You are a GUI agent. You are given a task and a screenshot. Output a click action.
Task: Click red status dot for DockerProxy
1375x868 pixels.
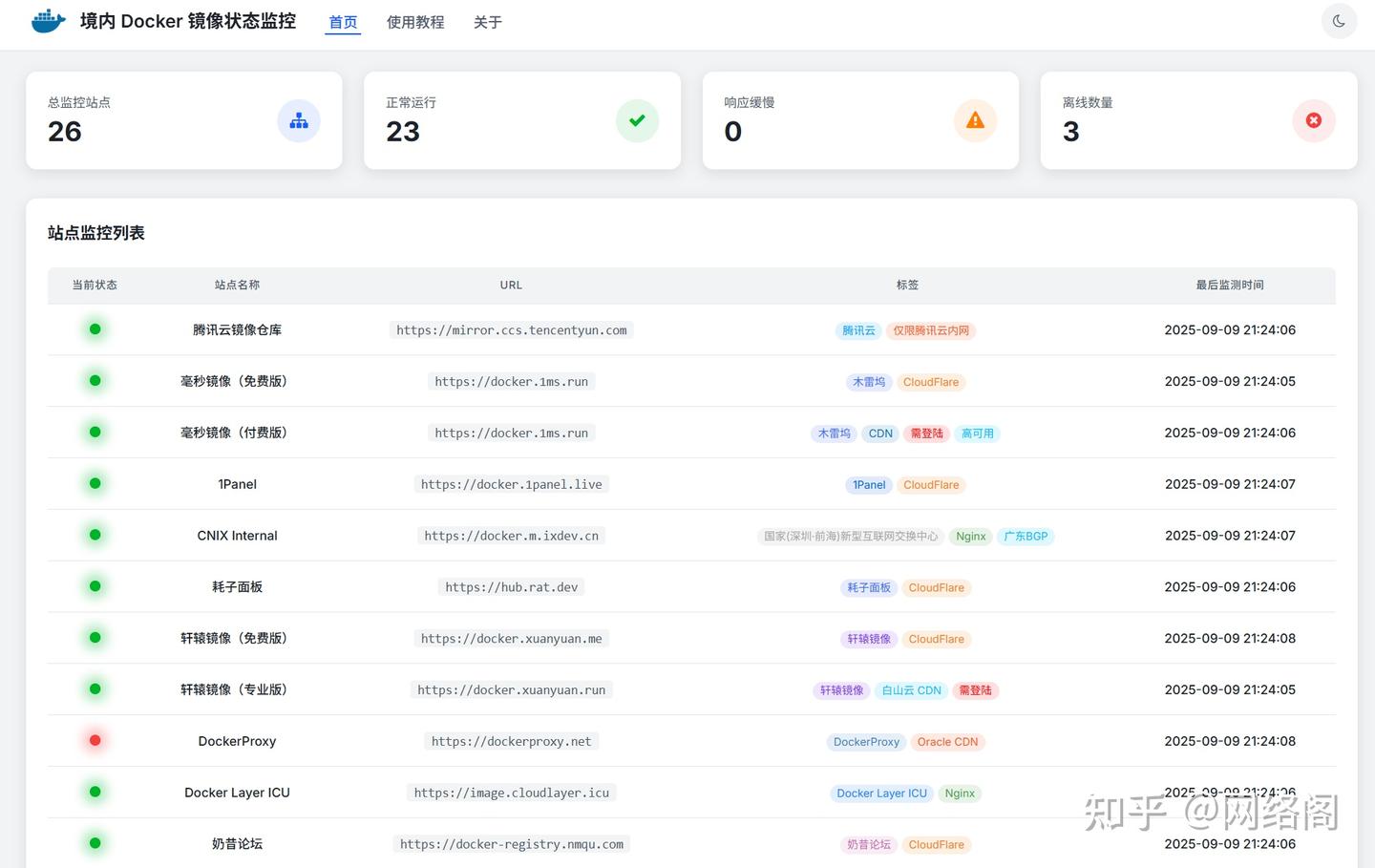(95, 741)
